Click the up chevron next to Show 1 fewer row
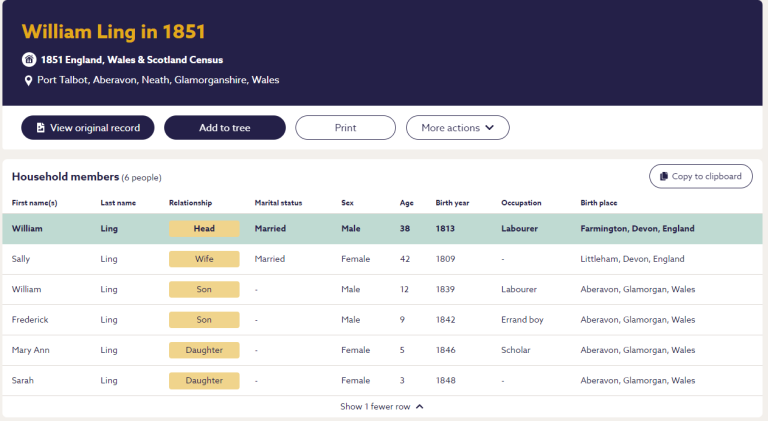 420,406
